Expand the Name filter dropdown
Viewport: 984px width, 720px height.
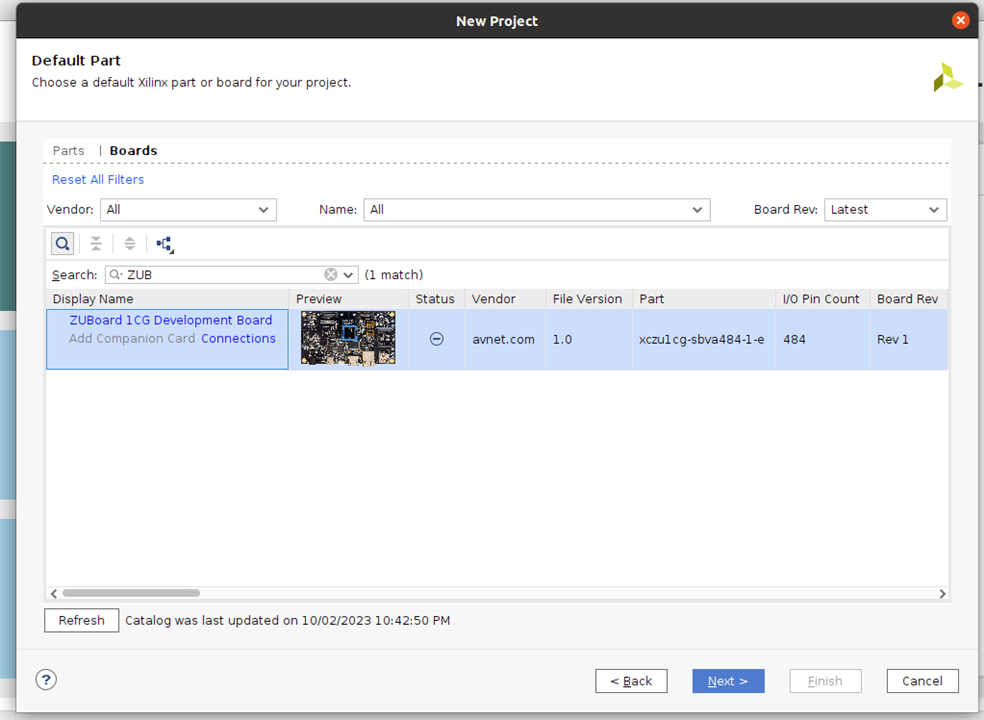coord(536,210)
